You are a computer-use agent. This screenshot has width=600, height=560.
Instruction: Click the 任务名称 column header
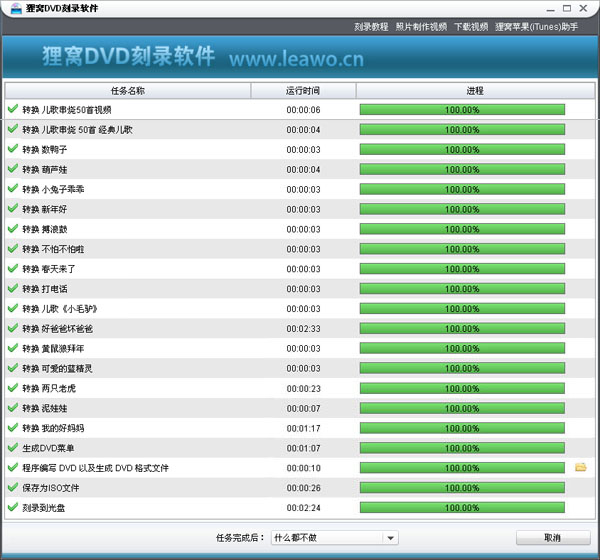[128, 91]
